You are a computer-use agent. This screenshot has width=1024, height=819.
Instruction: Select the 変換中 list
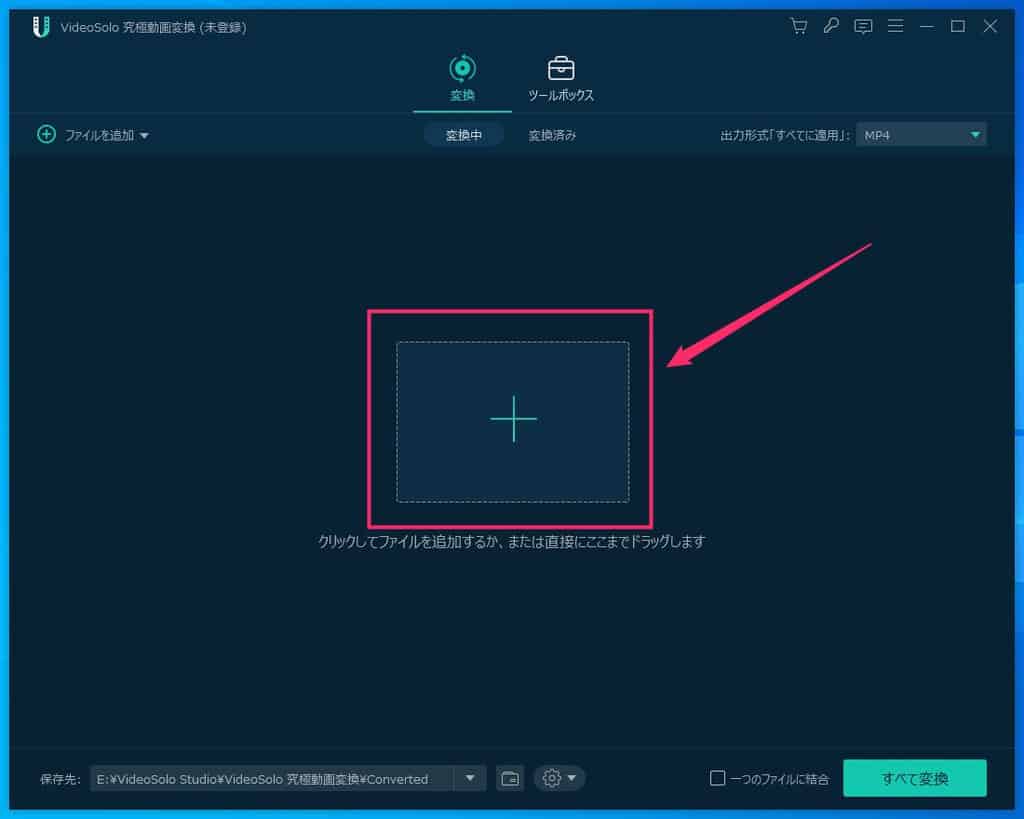point(463,135)
